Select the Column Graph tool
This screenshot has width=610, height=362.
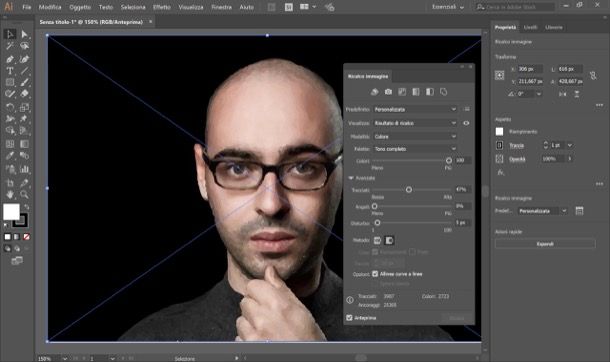pos(24,169)
